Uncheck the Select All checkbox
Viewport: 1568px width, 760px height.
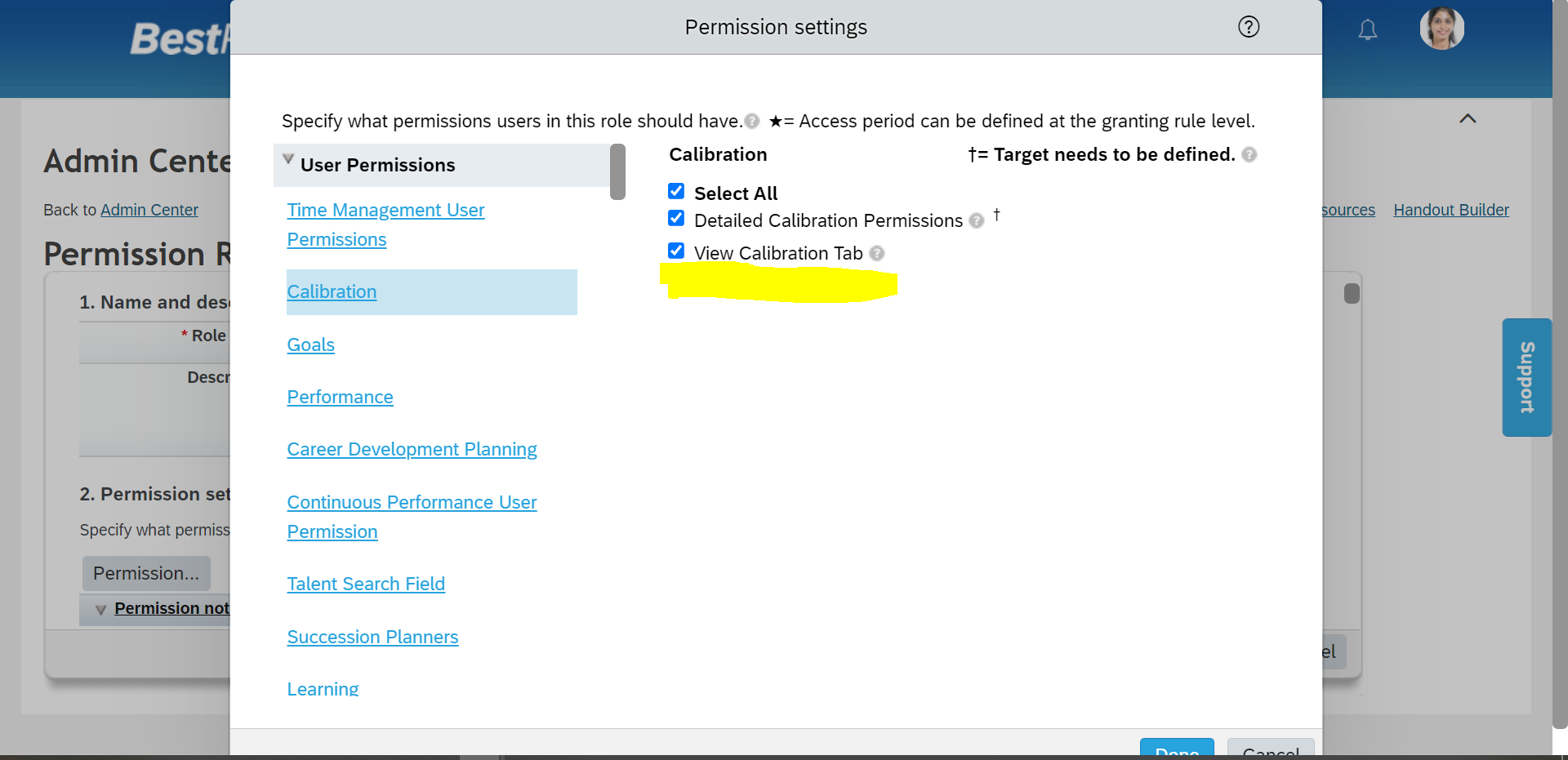pyautogui.click(x=676, y=191)
